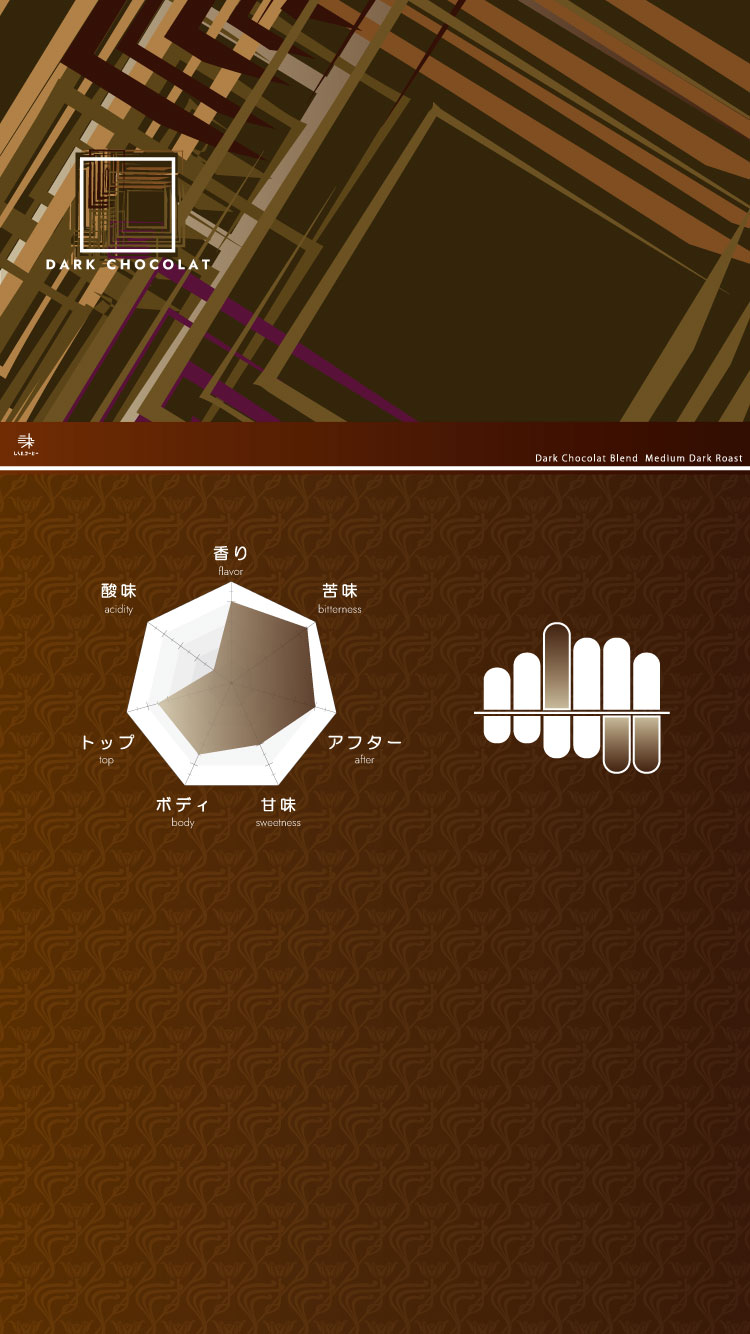Image resolution: width=750 pixels, height=1334 pixels.
Task: Click the horizontal divider line through the bars
Action: 572,713
